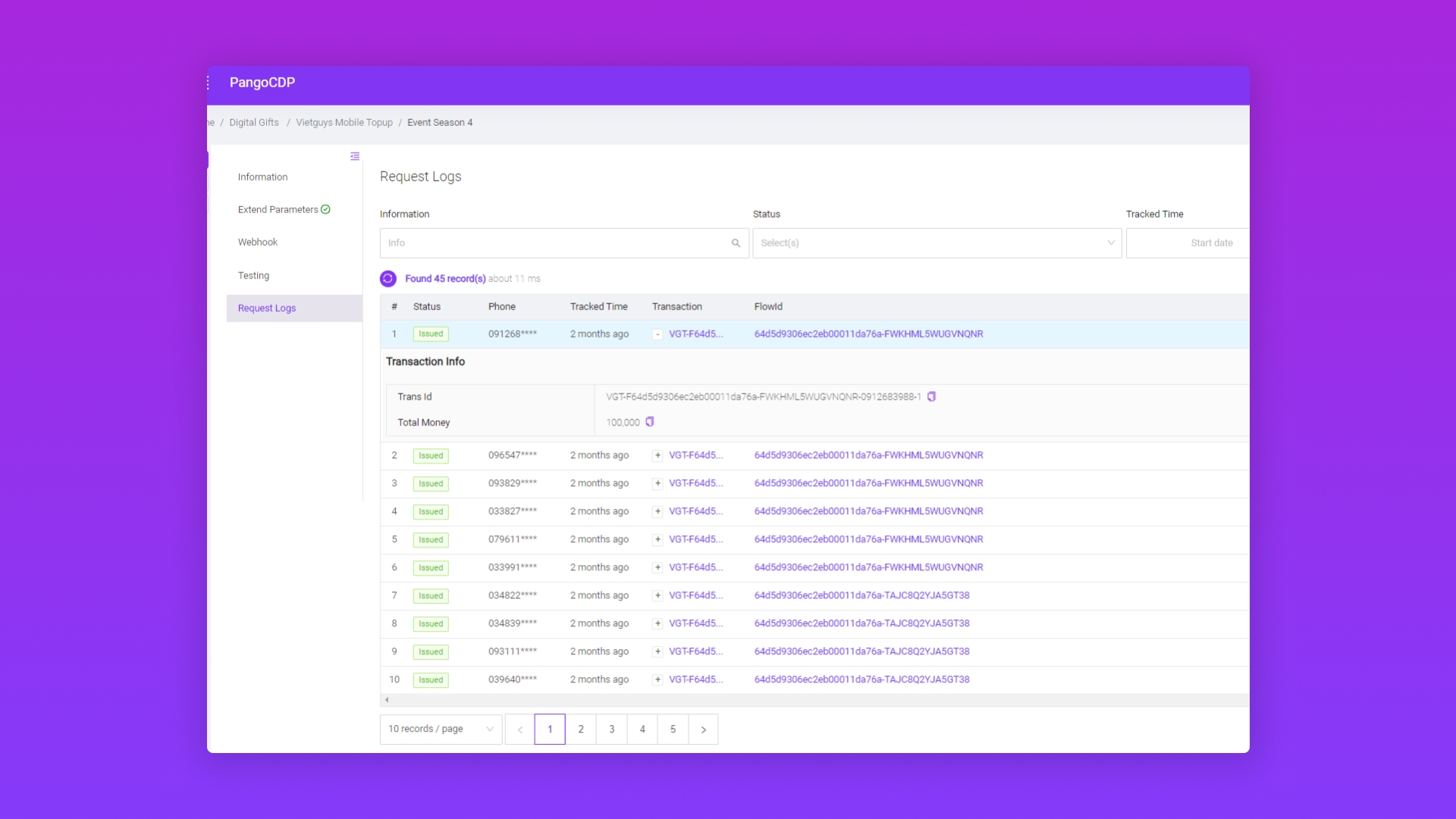The image size is (1456, 819).
Task: Expand transaction details for row 2
Action: click(x=657, y=456)
